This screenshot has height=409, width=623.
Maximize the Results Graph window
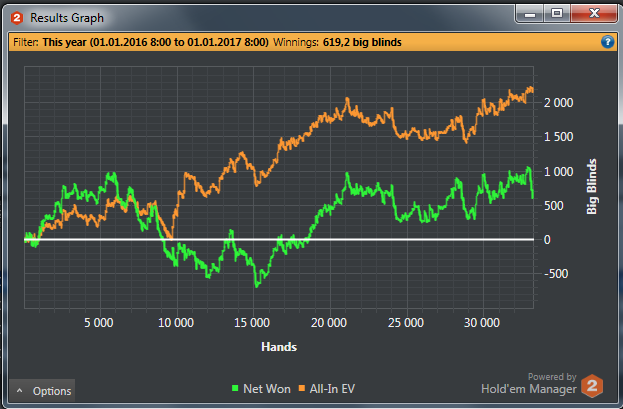[x=557, y=13]
